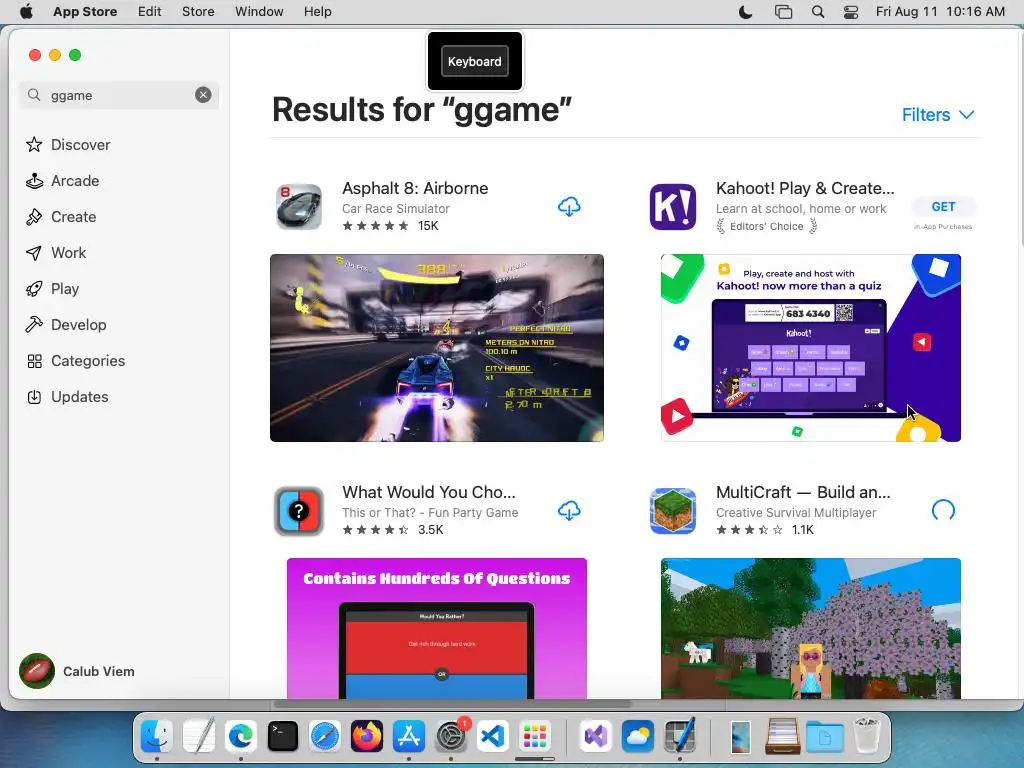The width and height of the screenshot is (1024, 768).
Task: Click the Keyboard overlay button
Action: coord(475,61)
